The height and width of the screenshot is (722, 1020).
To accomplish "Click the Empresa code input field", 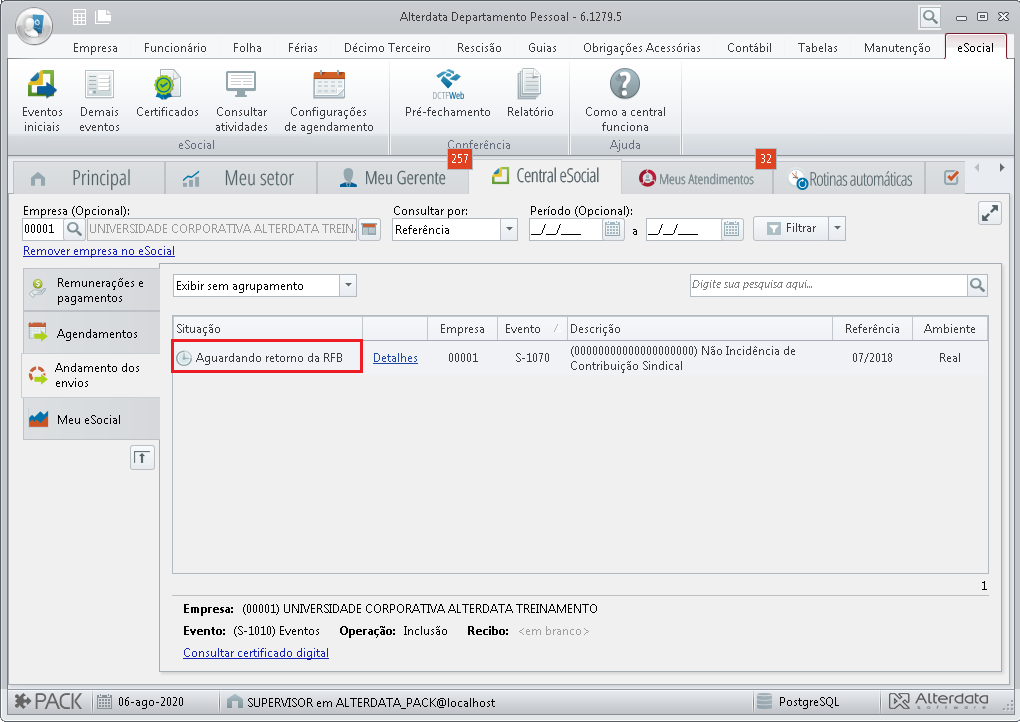I will click(x=43, y=229).
